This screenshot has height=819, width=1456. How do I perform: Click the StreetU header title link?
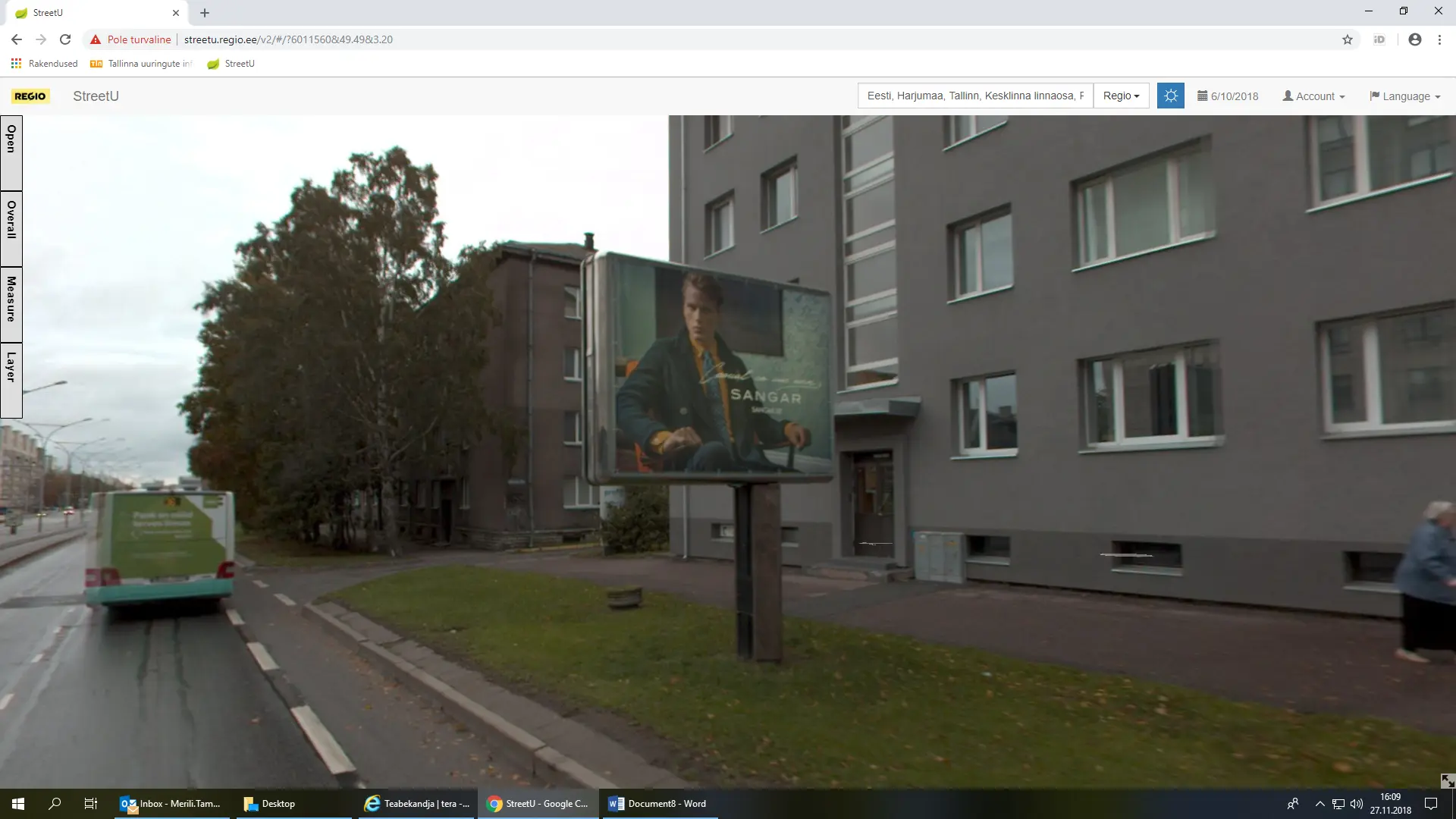96,96
